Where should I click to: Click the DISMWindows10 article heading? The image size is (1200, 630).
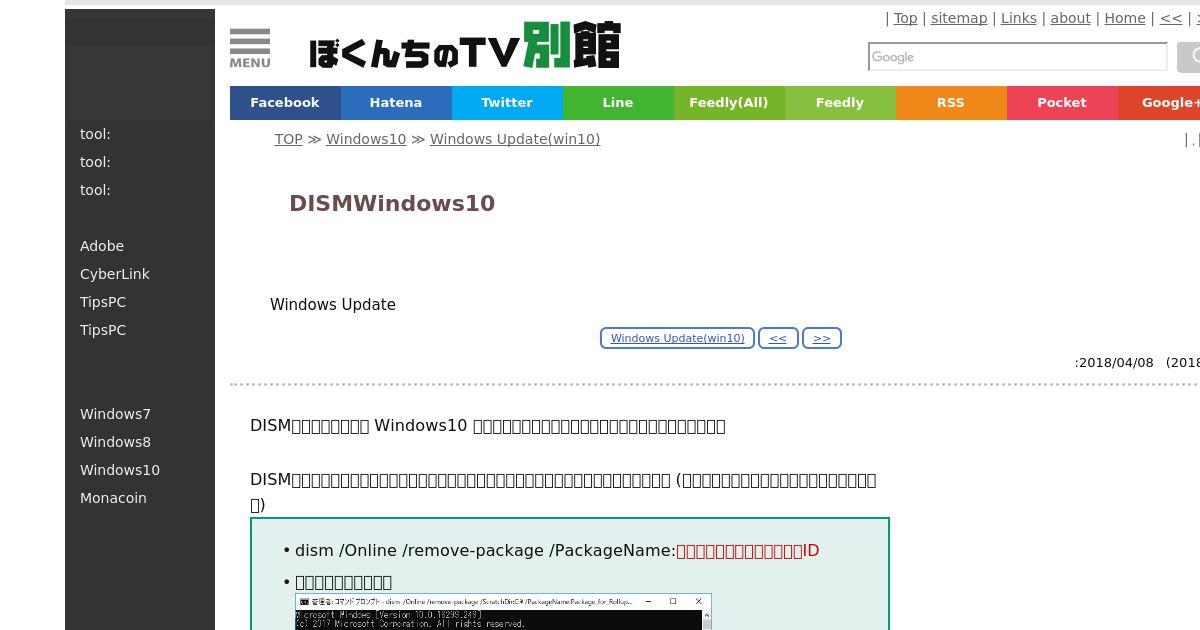pyautogui.click(x=392, y=203)
